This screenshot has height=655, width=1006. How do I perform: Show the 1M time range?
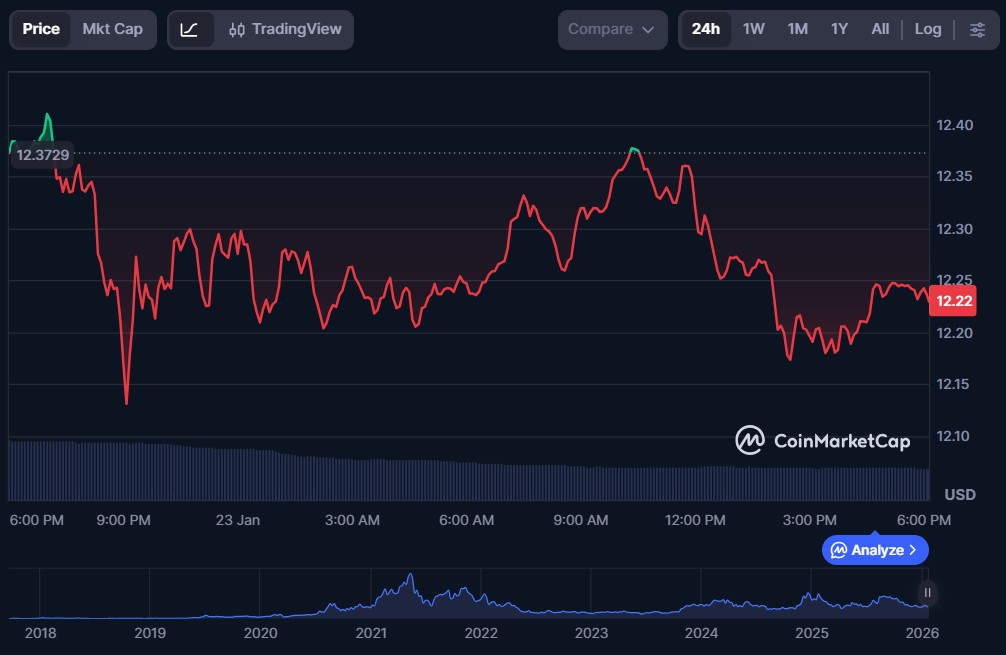(797, 29)
